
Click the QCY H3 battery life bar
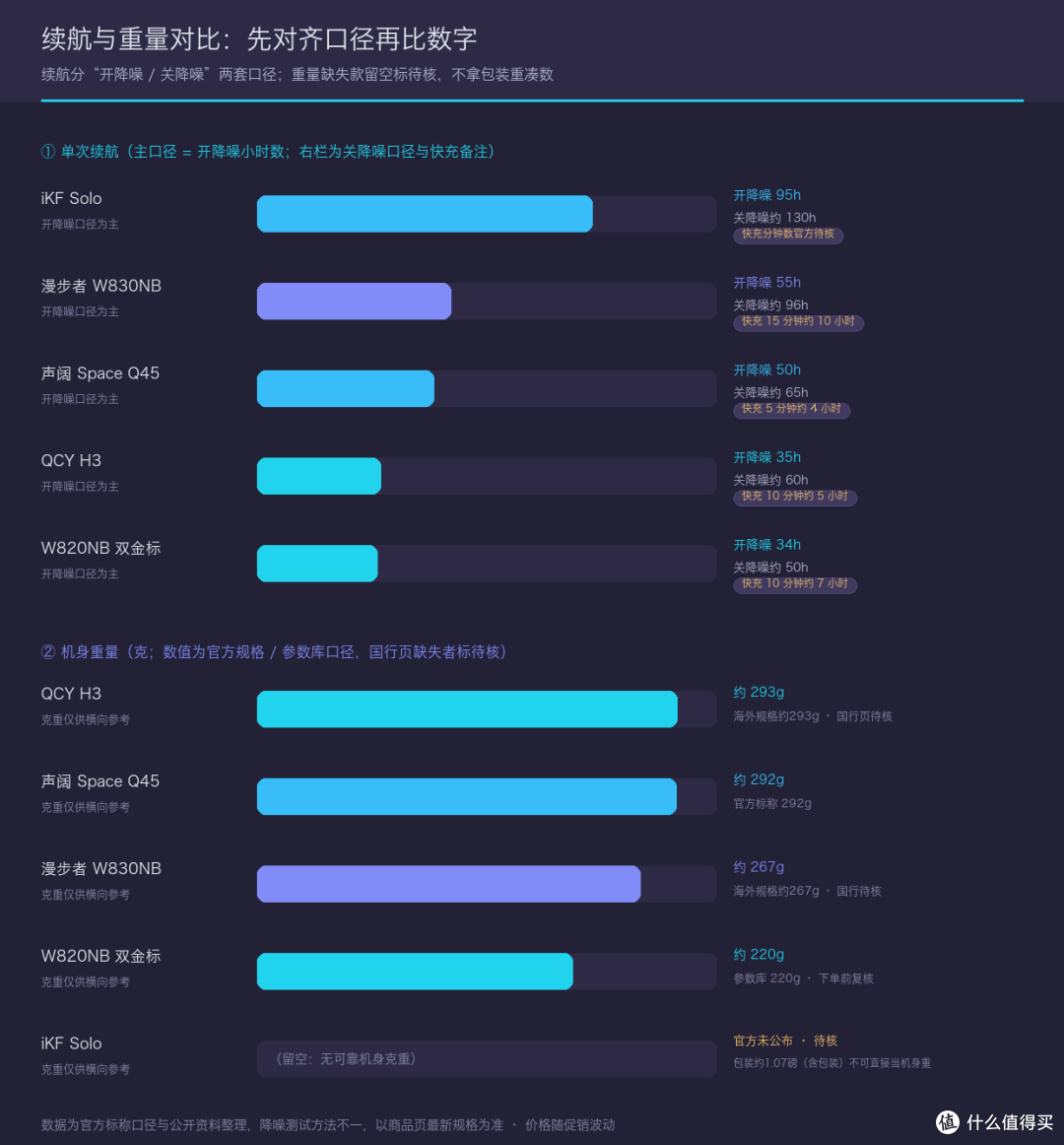coord(487,476)
